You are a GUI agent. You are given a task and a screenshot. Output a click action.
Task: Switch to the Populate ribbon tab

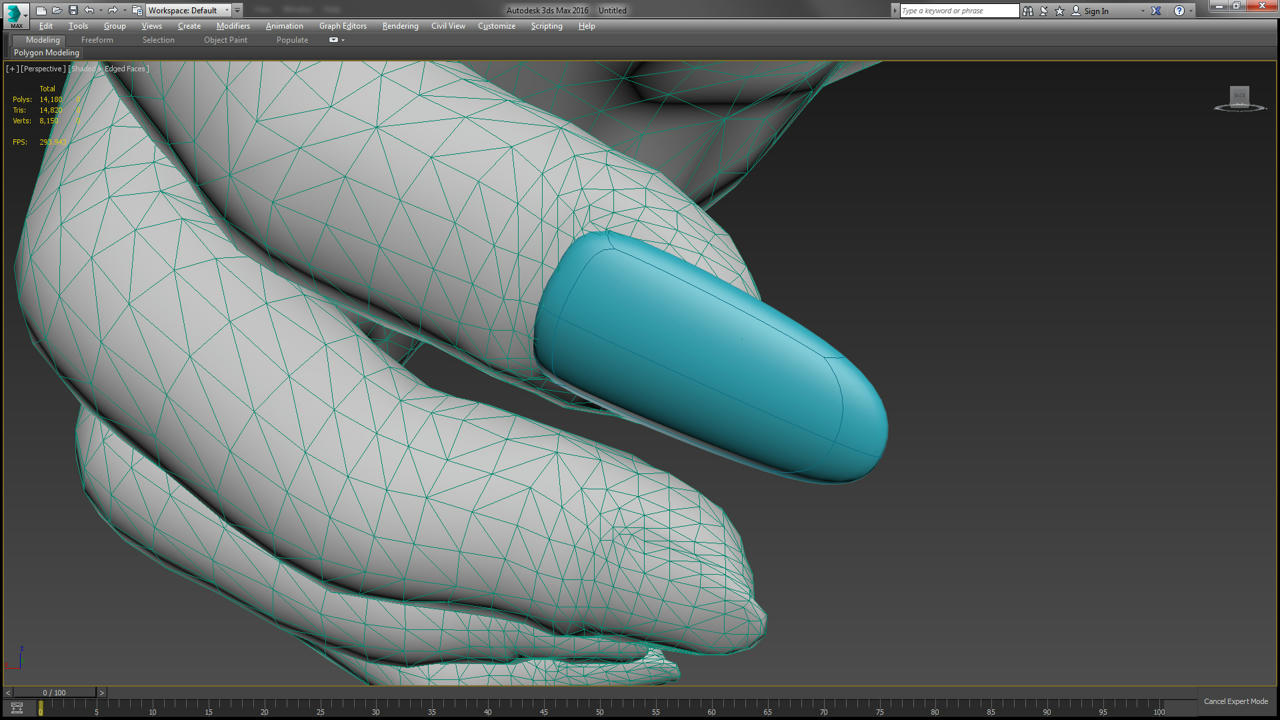tap(292, 40)
